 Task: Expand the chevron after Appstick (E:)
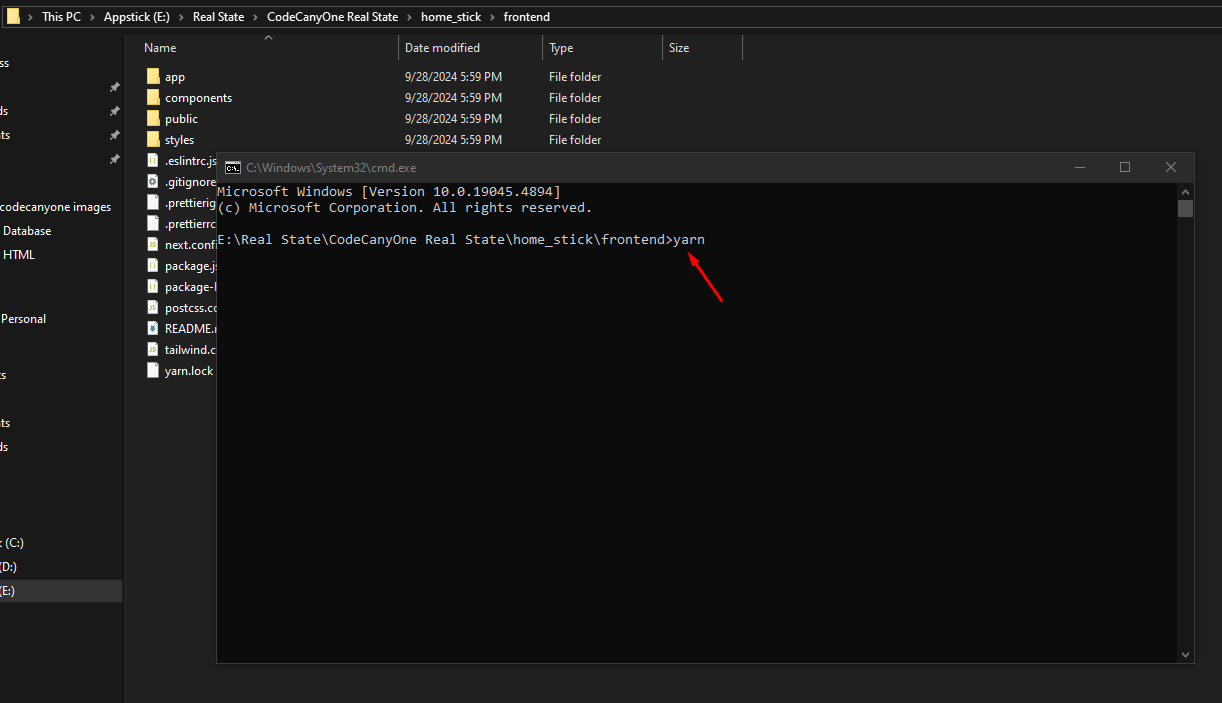(182, 17)
